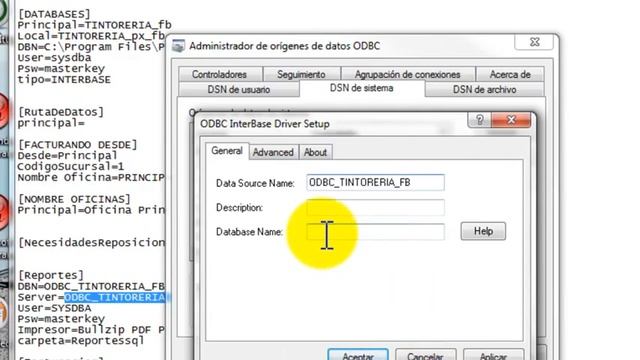Open Agrupación de conexiones tab
Viewport: 640px width, 360px height.
point(408,74)
